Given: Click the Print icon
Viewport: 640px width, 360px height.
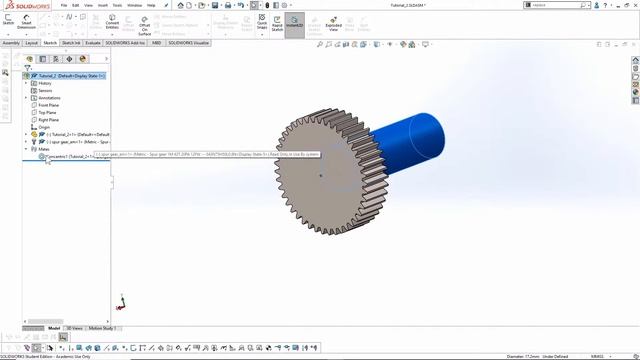Looking at the screenshot, I should pos(228,5).
